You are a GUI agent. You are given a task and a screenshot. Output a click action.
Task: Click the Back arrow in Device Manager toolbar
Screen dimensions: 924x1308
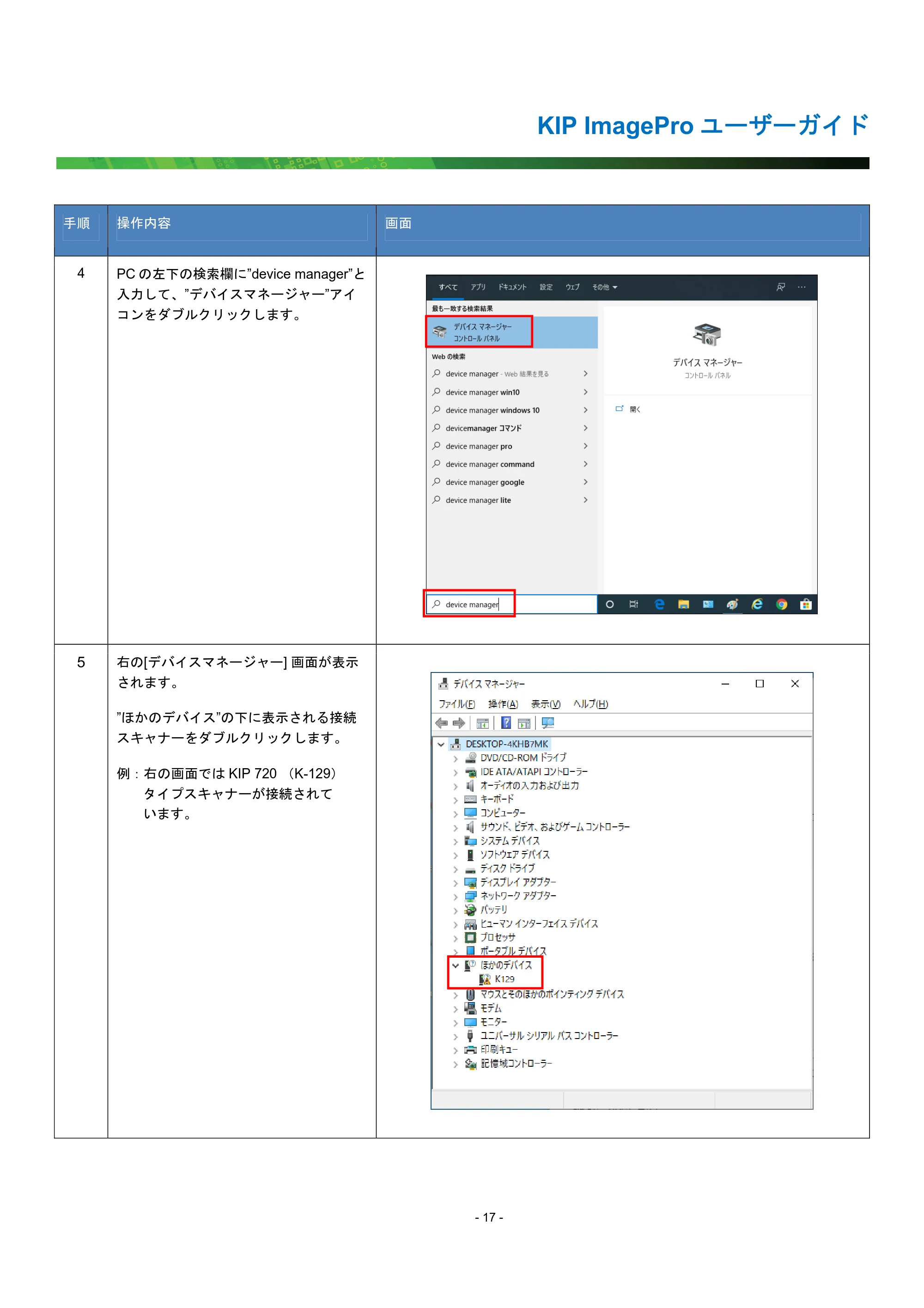[441, 723]
